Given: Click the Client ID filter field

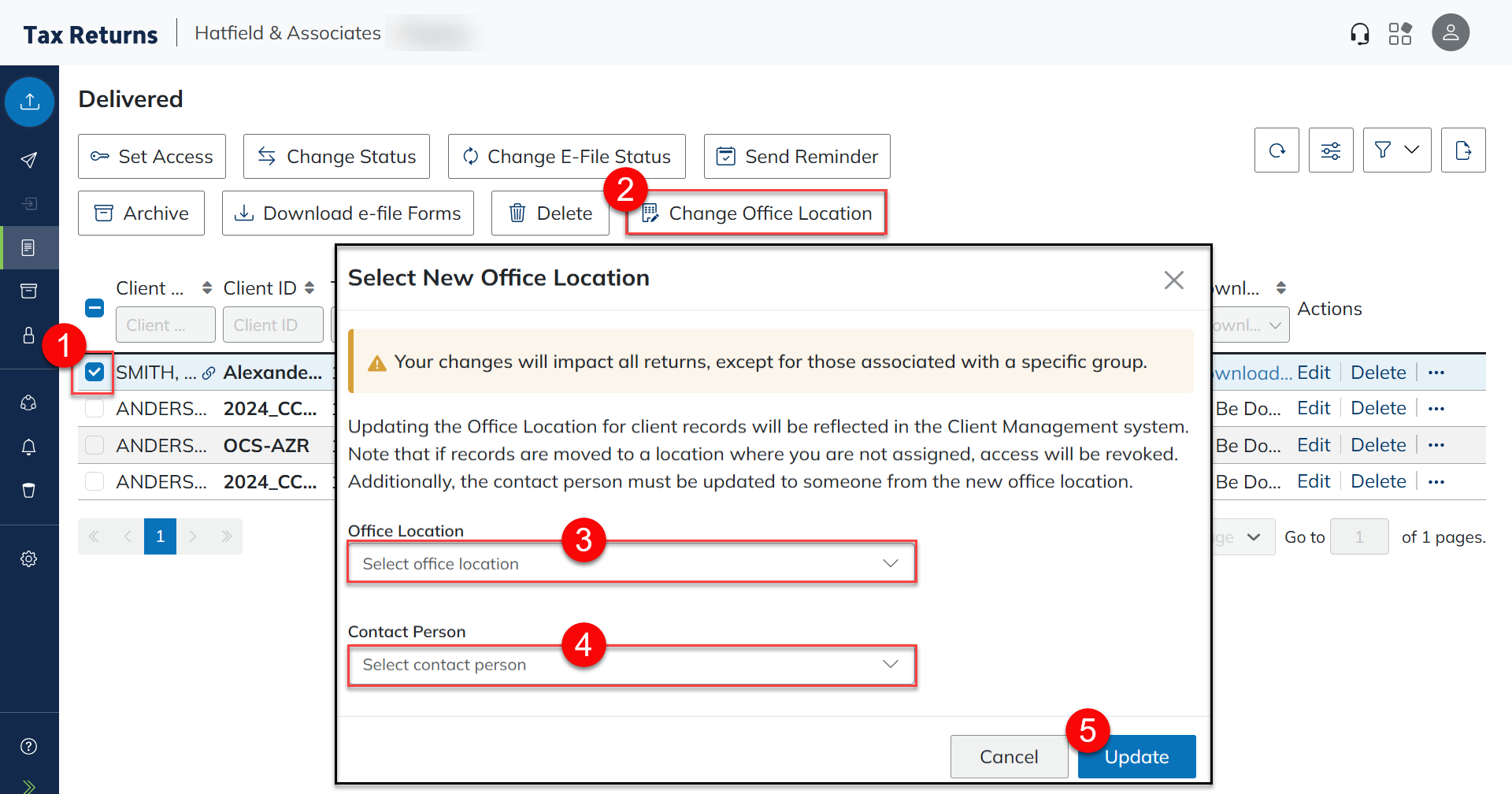Looking at the screenshot, I should 272,325.
